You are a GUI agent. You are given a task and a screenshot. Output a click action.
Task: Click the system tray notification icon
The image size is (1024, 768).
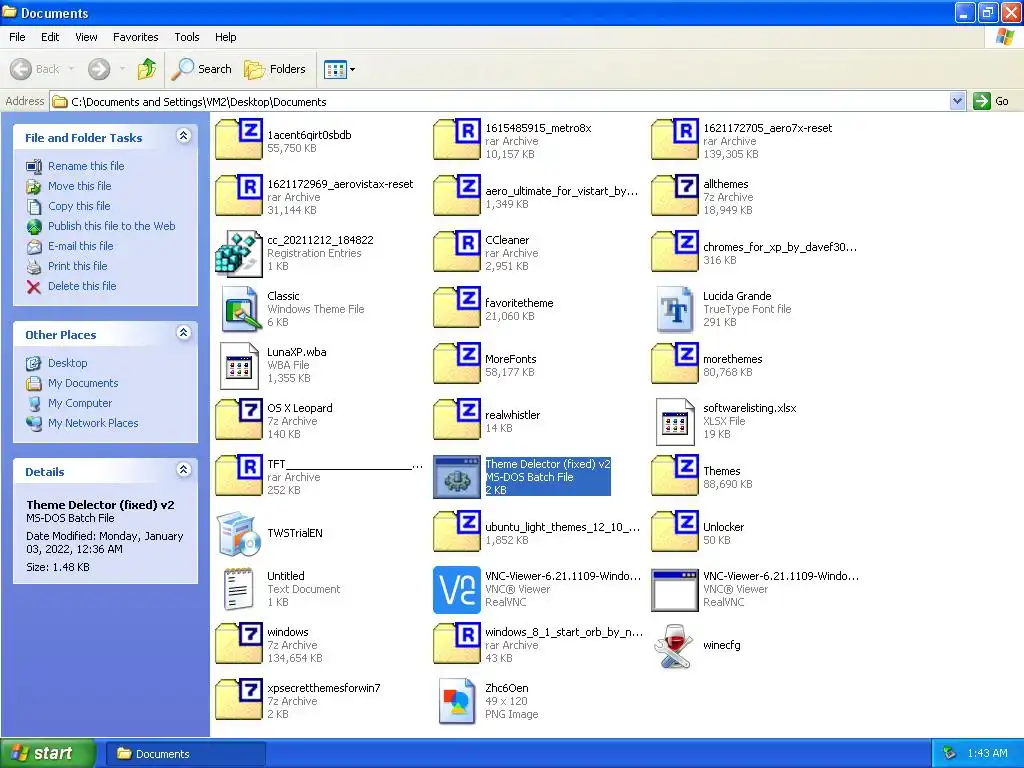click(x=950, y=754)
